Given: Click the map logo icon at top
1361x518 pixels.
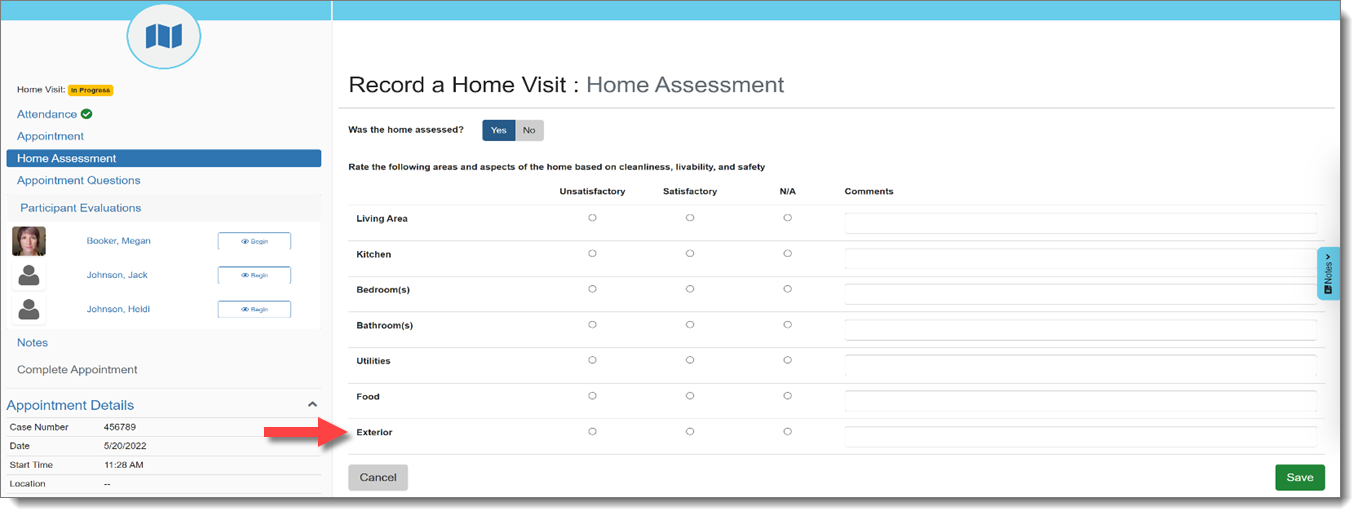Looking at the screenshot, I should pos(163,37).
